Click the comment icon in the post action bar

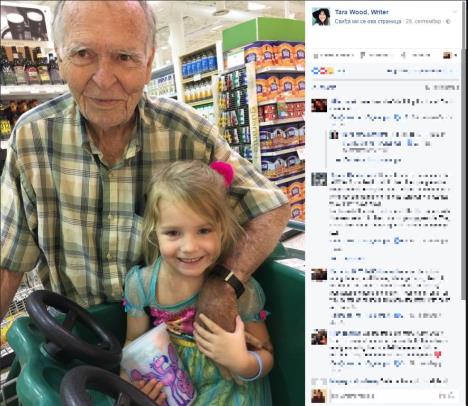tap(363, 55)
